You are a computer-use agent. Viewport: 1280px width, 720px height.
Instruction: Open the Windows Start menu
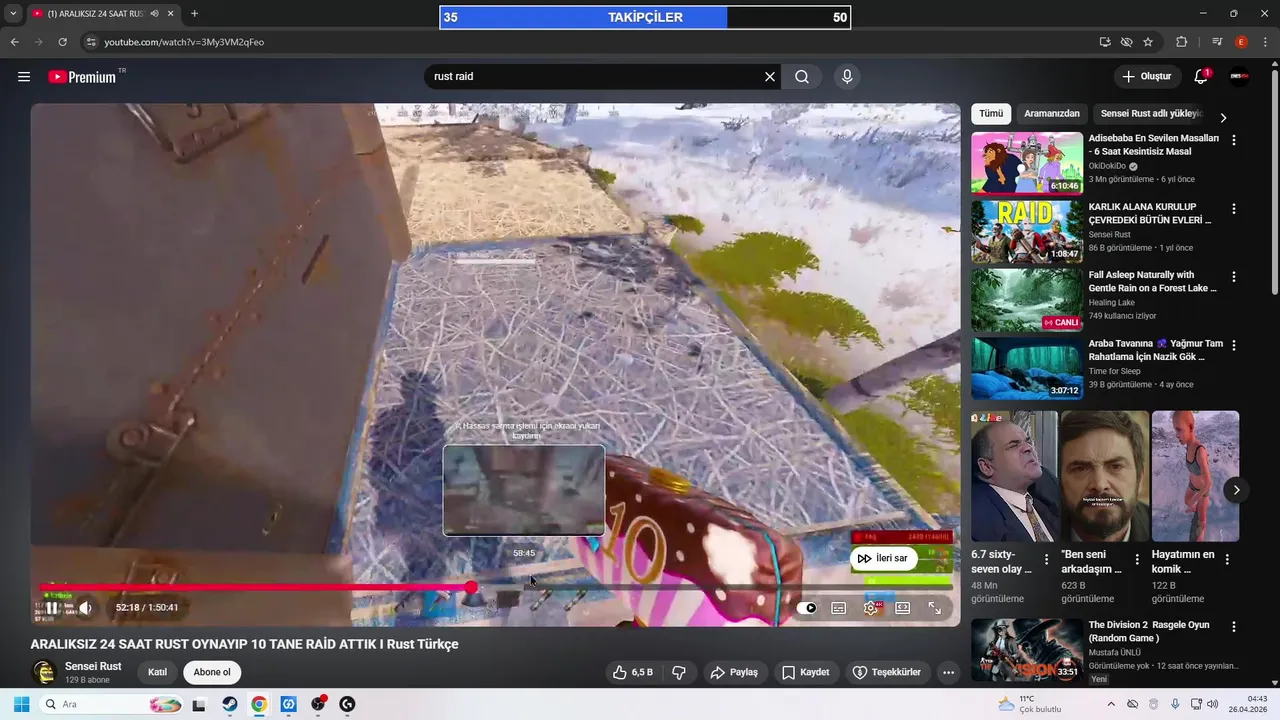(x=21, y=704)
